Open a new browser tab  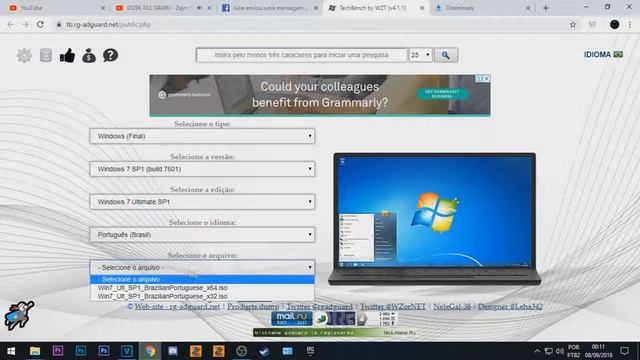point(546,8)
